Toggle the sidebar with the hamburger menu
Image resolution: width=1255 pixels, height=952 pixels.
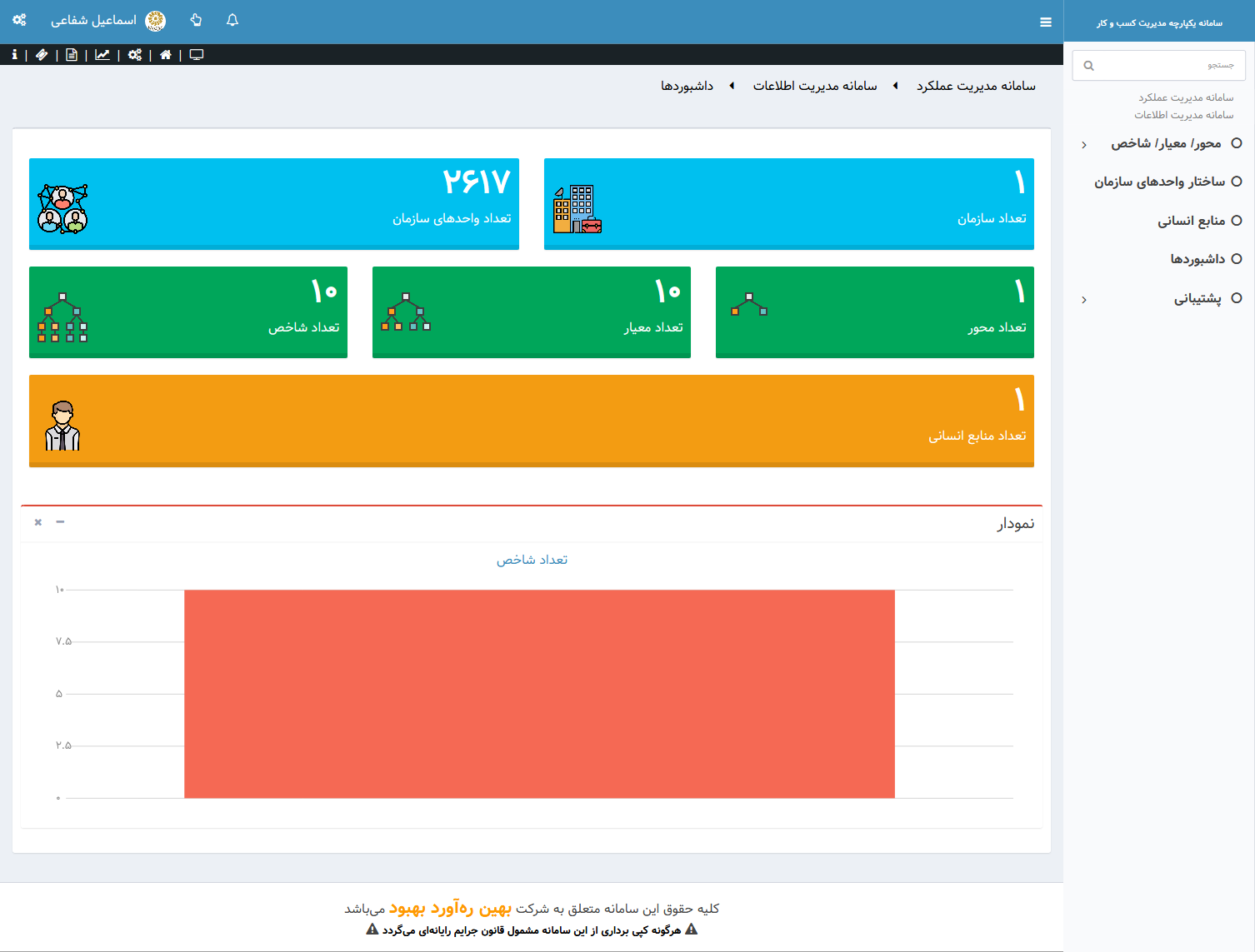[x=1046, y=22]
